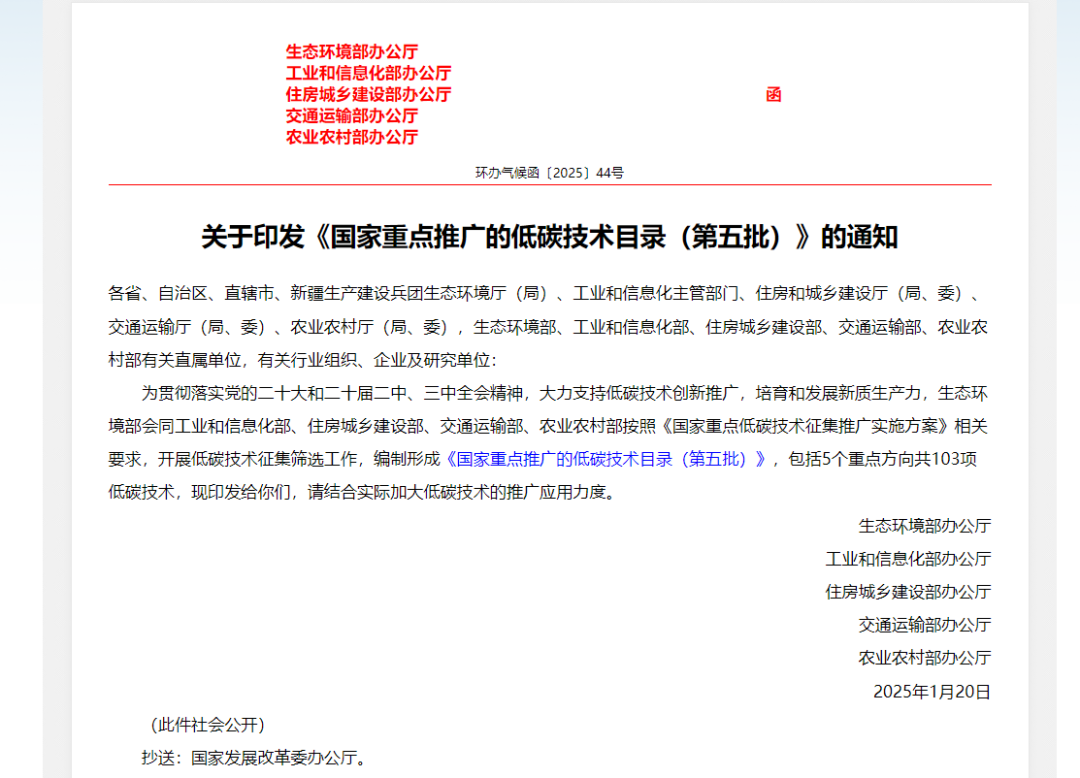Click 交通运输部办公厅 header line
This screenshot has width=1080, height=778.
coord(349,115)
